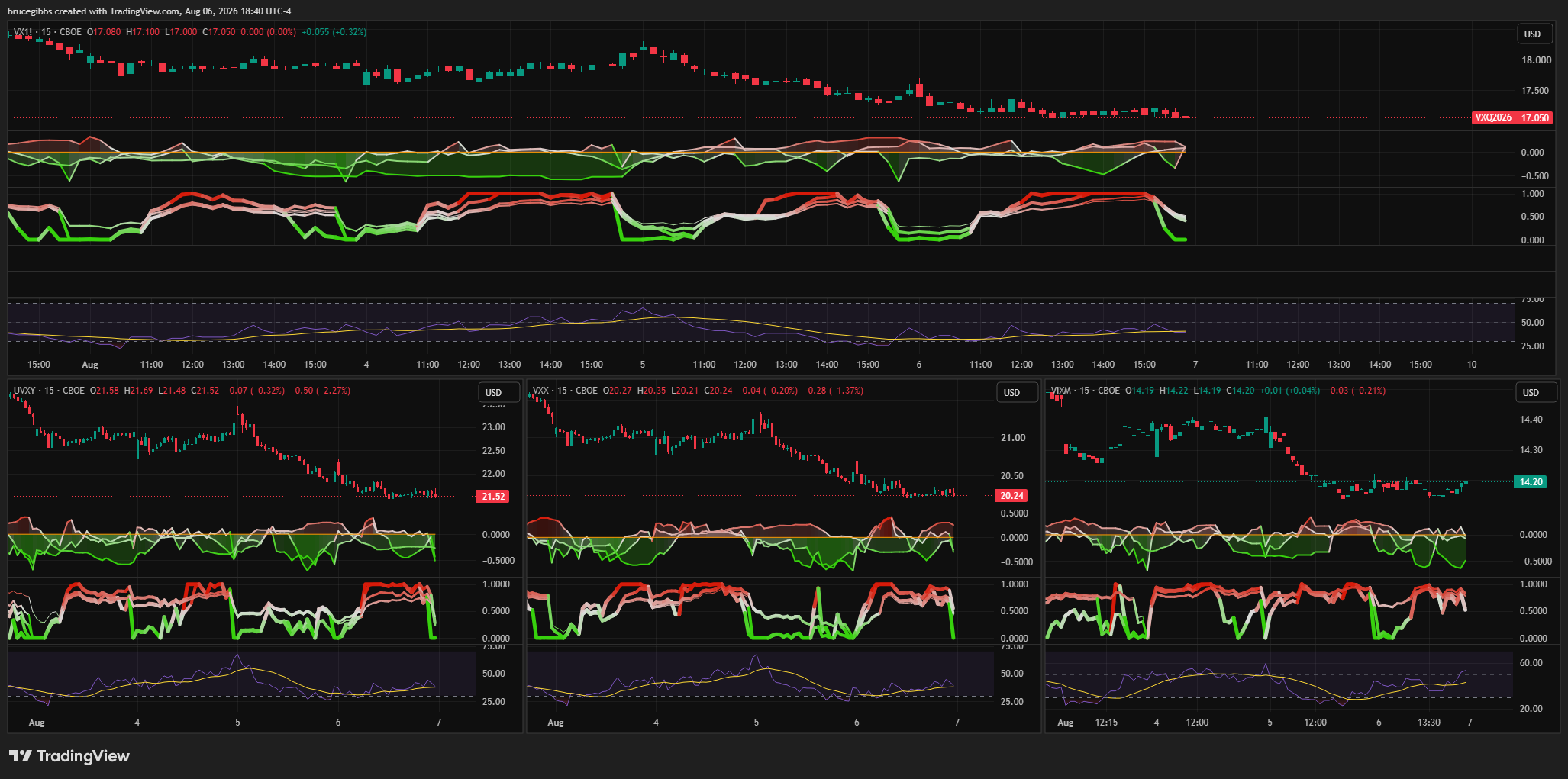The height and width of the screenshot is (779, 1568).
Task: Select the VXQ2026 contract label
Action: pos(1493,117)
